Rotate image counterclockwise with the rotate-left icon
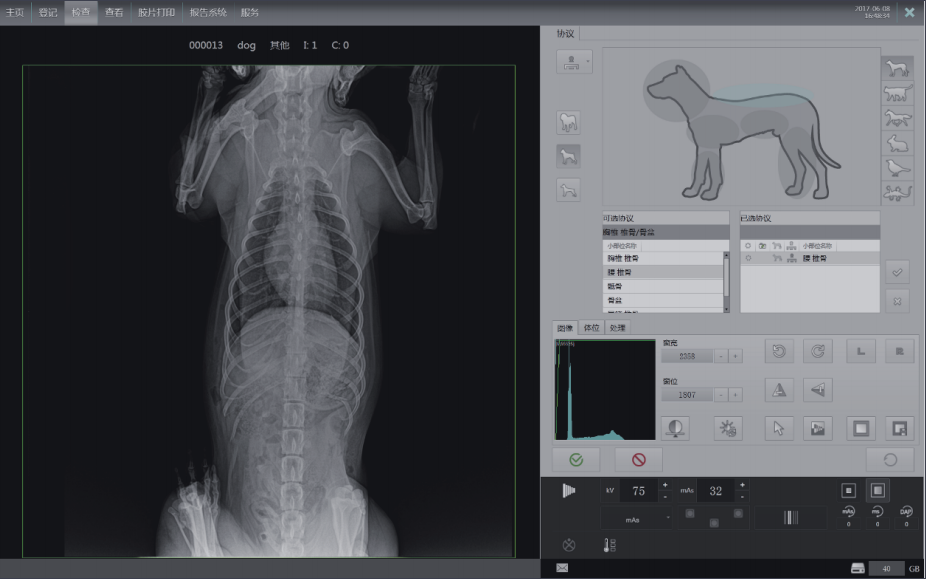The width and height of the screenshot is (926, 579). [779, 351]
